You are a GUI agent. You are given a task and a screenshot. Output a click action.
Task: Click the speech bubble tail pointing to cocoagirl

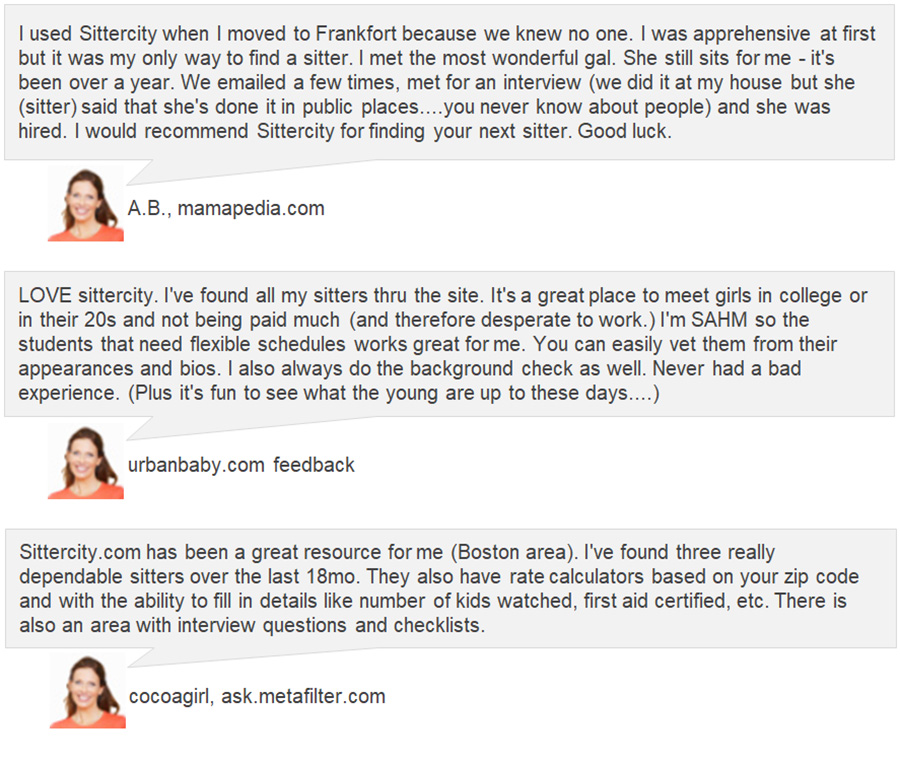(x=142, y=658)
